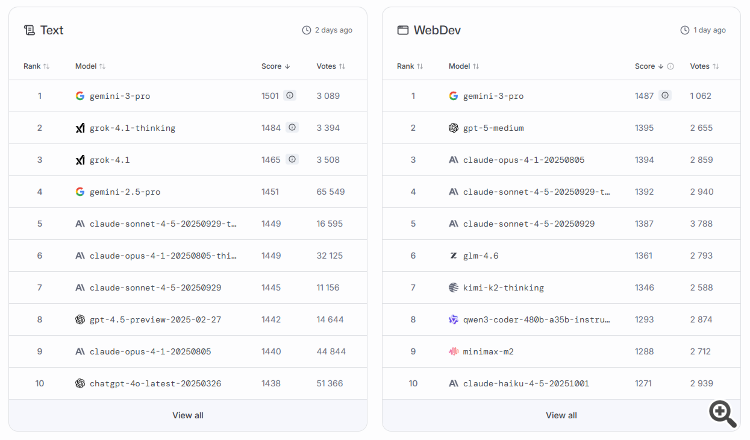Click the magnifier zoom icon in corner
750x440 pixels.
[723, 413]
